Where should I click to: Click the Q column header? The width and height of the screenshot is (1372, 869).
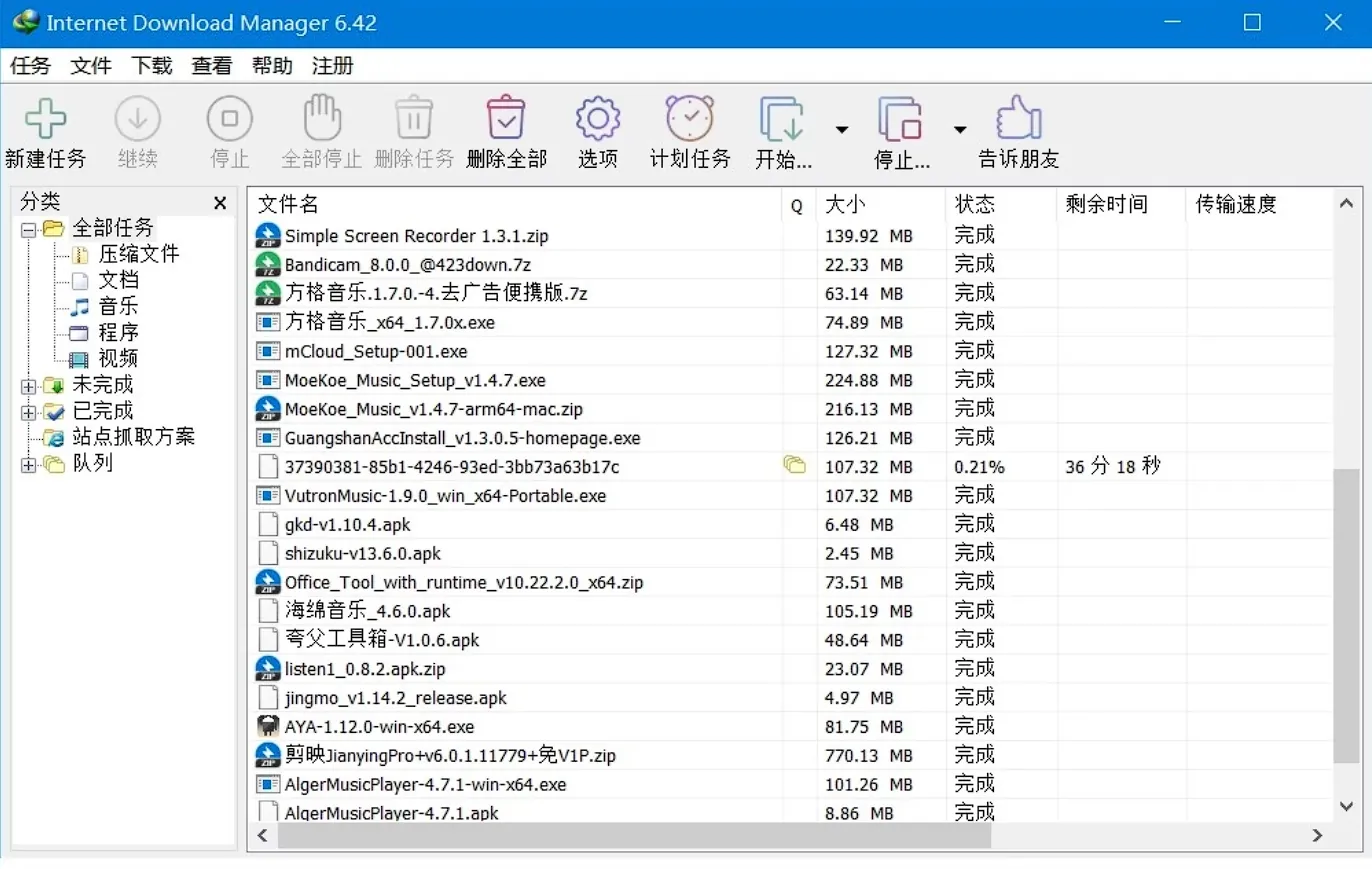click(x=798, y=205)
